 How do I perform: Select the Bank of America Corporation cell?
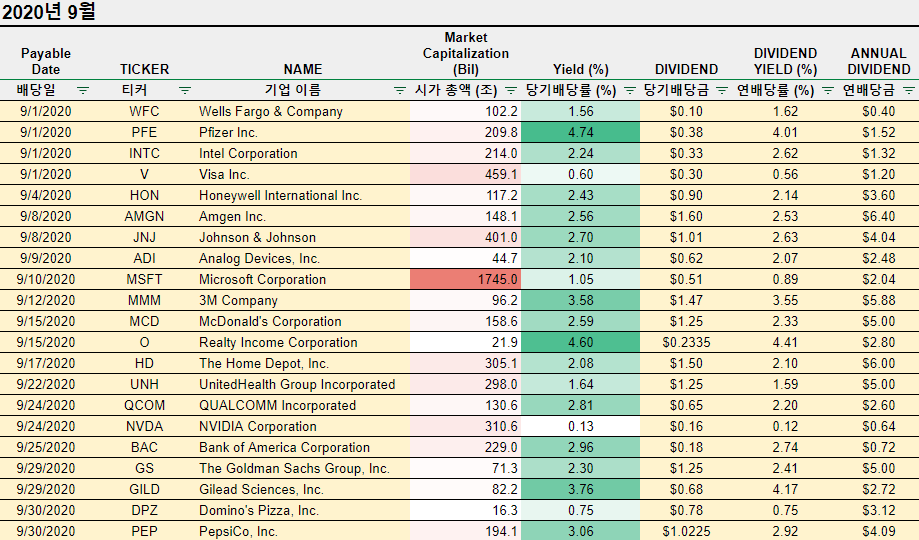coord(302,447)
